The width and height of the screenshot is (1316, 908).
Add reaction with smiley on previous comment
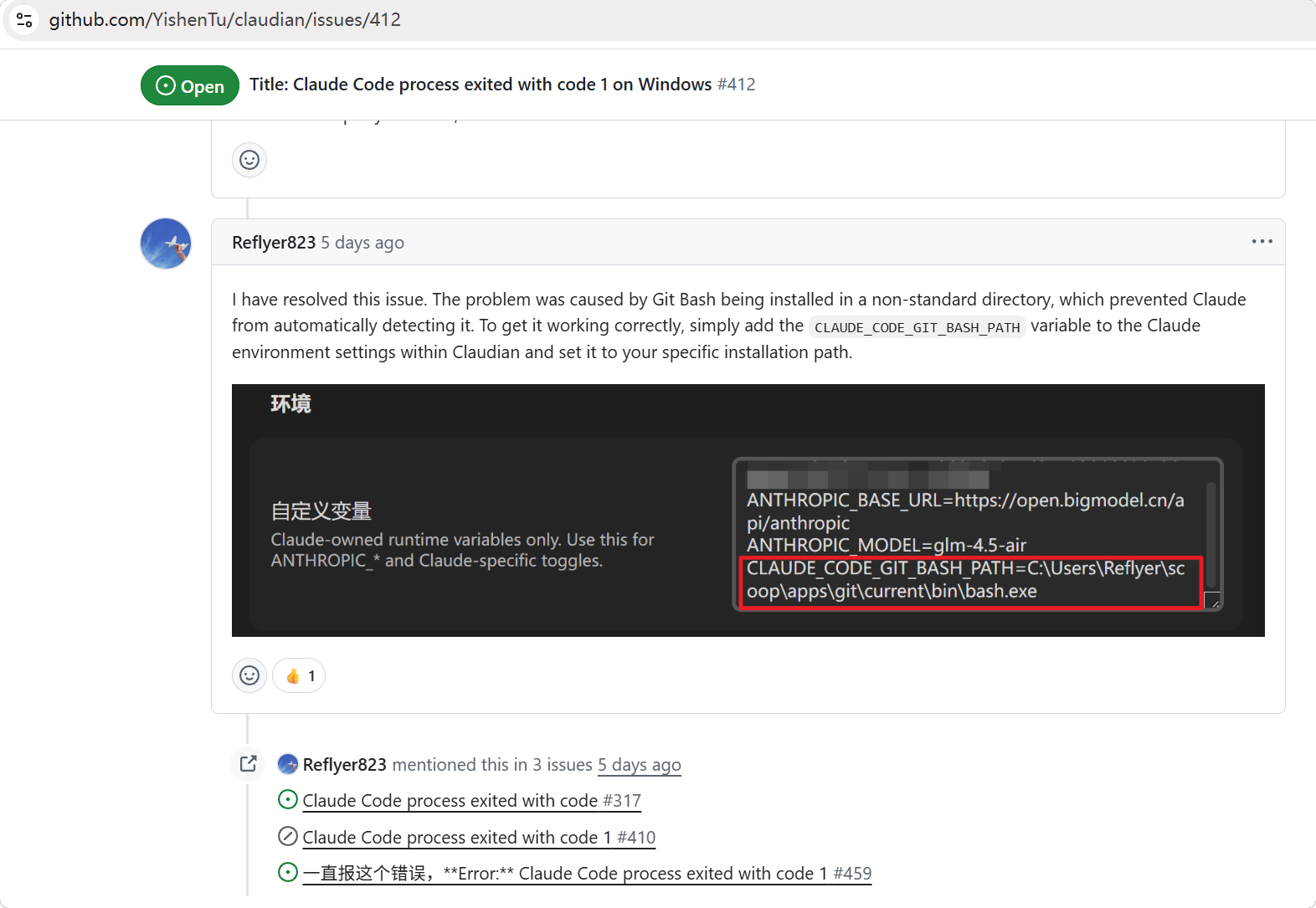pyautogui.click(x=249, y=160)
